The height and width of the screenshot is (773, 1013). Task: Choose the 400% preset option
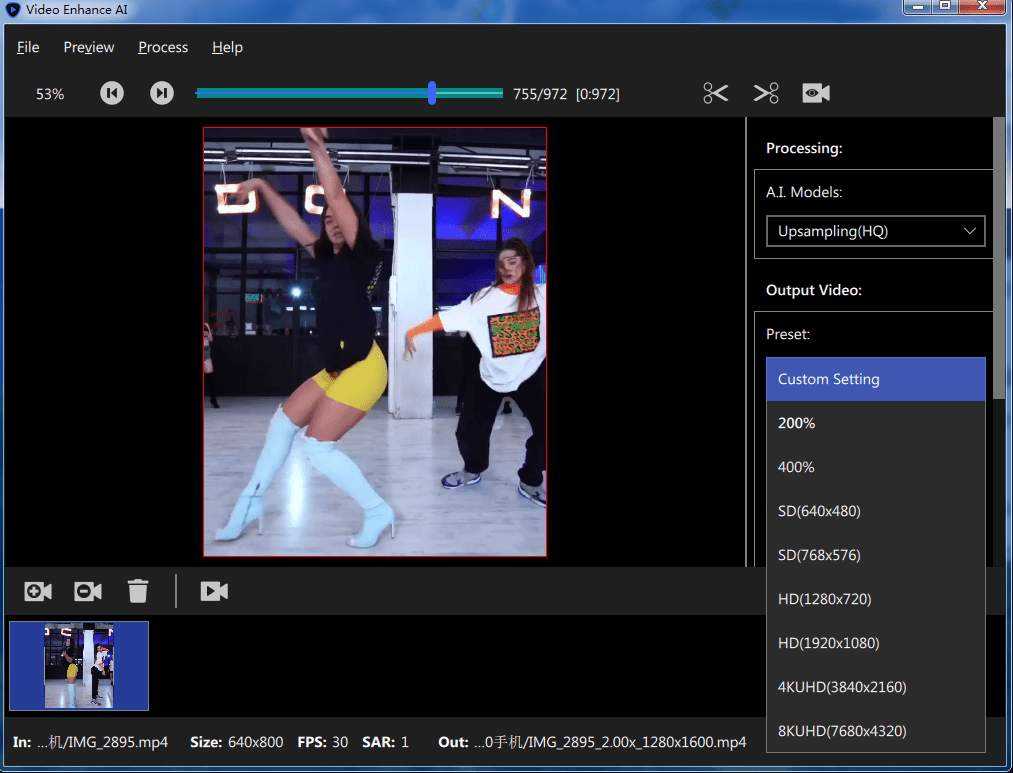[875, 467]
